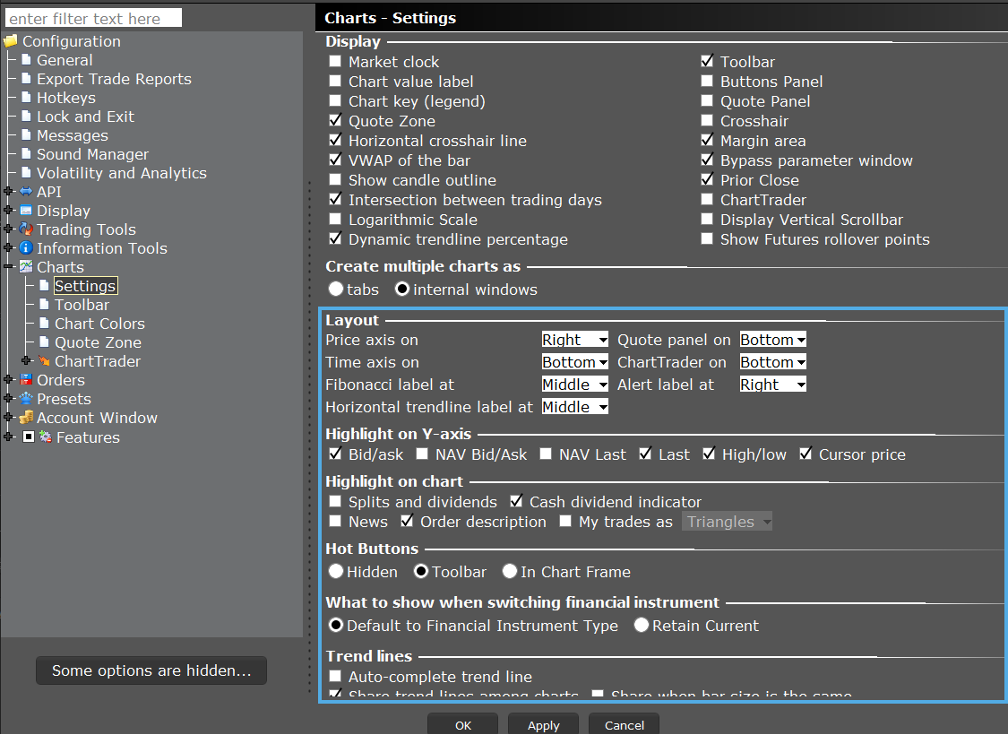Uncheck the Prior Close option
Image resolution: width=1008 pixels, height=734 pixels.
(x=707, y=180)
